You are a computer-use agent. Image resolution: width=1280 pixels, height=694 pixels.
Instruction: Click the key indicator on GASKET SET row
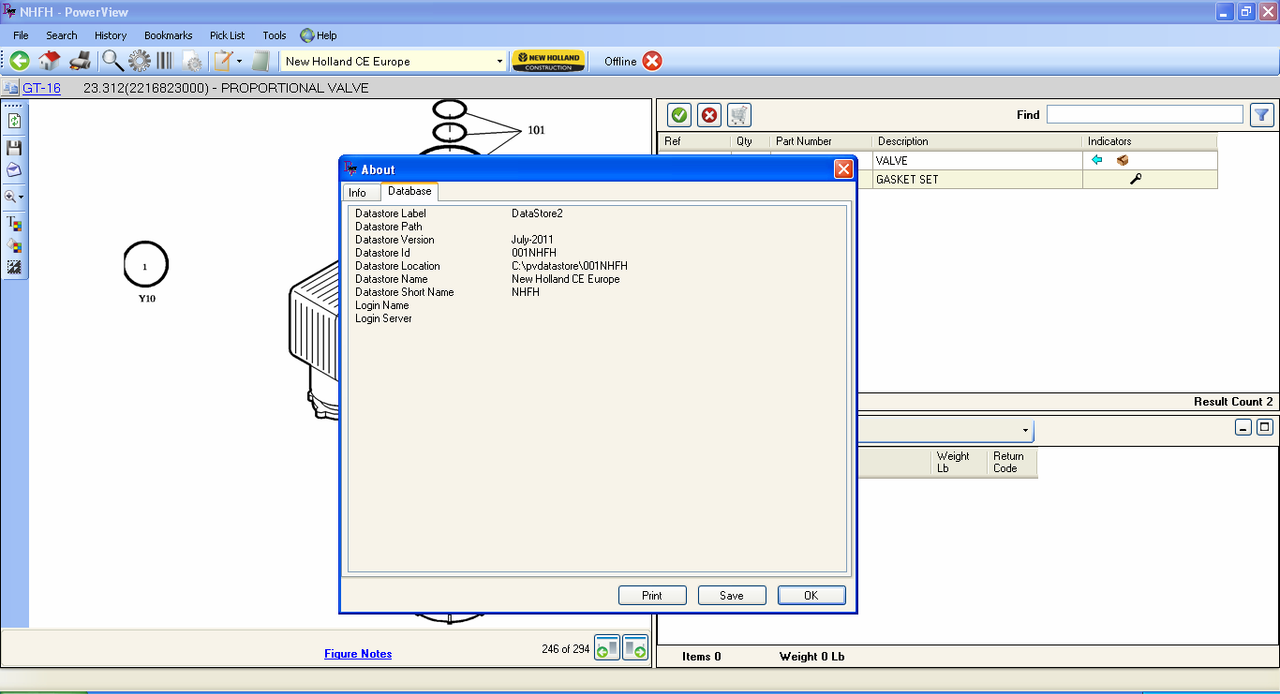point(1135,179)
